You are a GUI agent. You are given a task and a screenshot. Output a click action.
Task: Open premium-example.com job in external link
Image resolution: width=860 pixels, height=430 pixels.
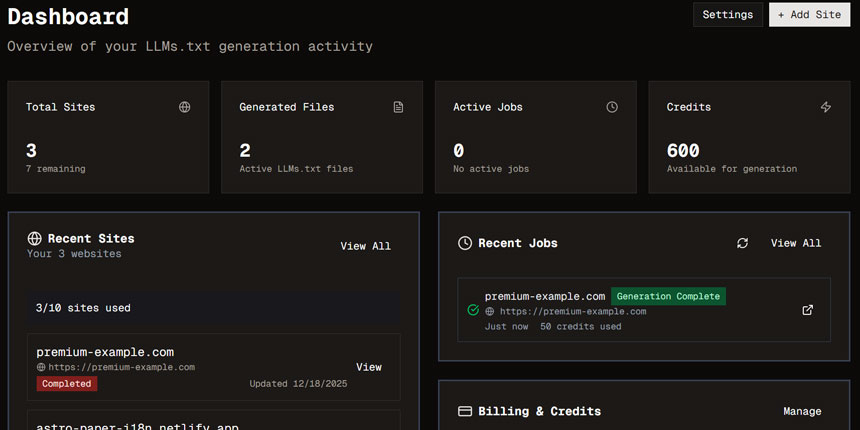pos(807,310)
